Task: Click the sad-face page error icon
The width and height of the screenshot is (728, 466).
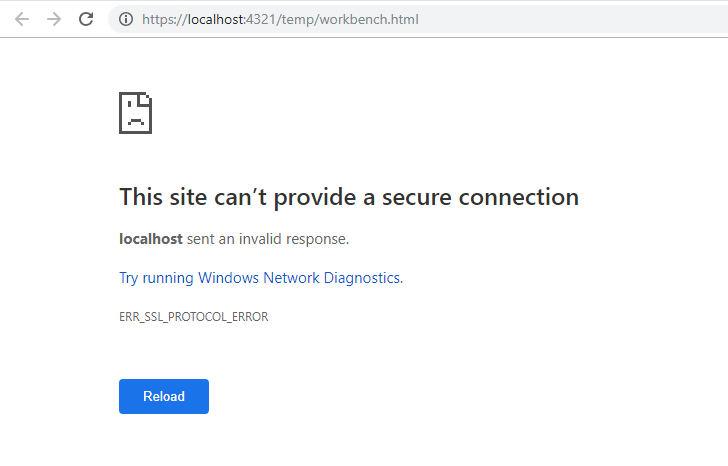Action: pyautogui.click(x=135, y=113)
